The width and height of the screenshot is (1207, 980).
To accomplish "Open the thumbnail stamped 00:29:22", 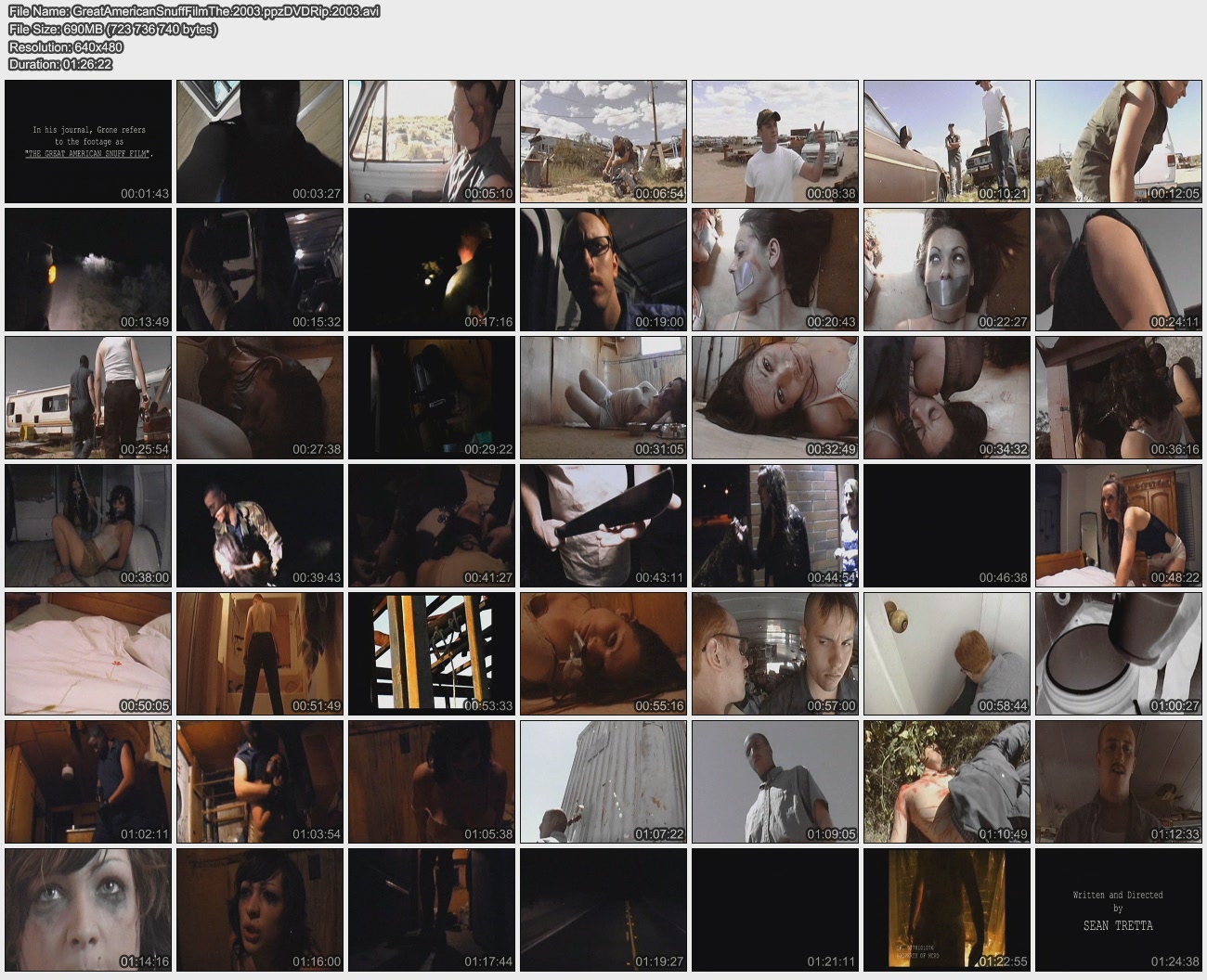I will pos(432,397).
